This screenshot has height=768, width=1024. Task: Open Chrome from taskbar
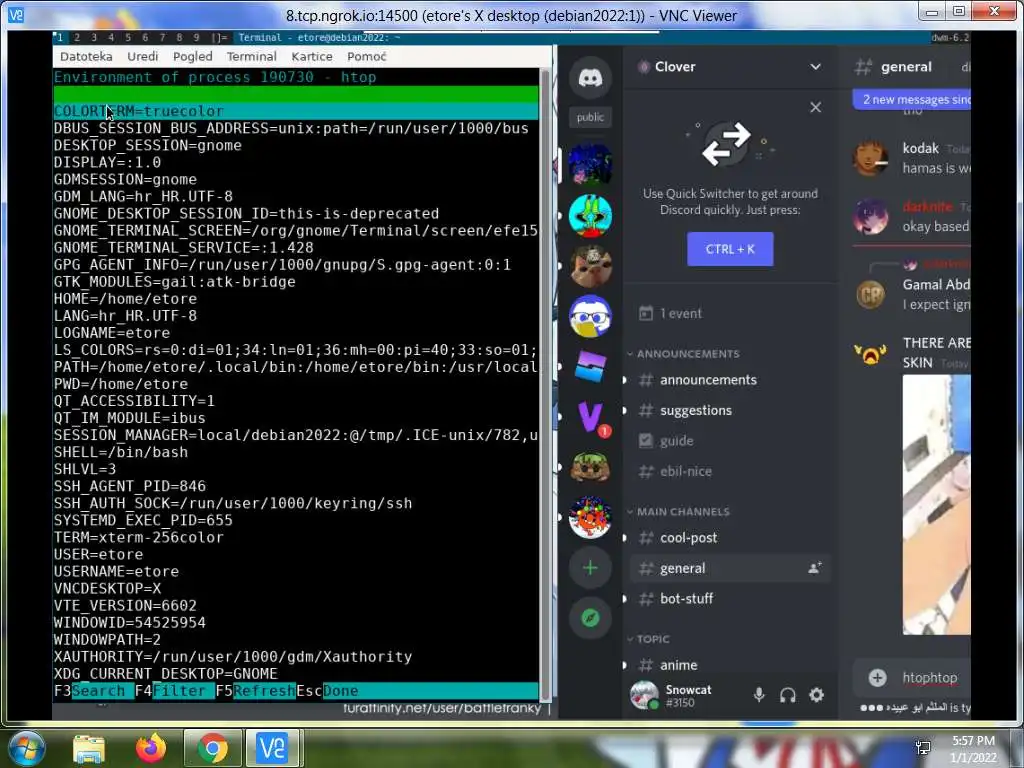click(x=212, y=748)
